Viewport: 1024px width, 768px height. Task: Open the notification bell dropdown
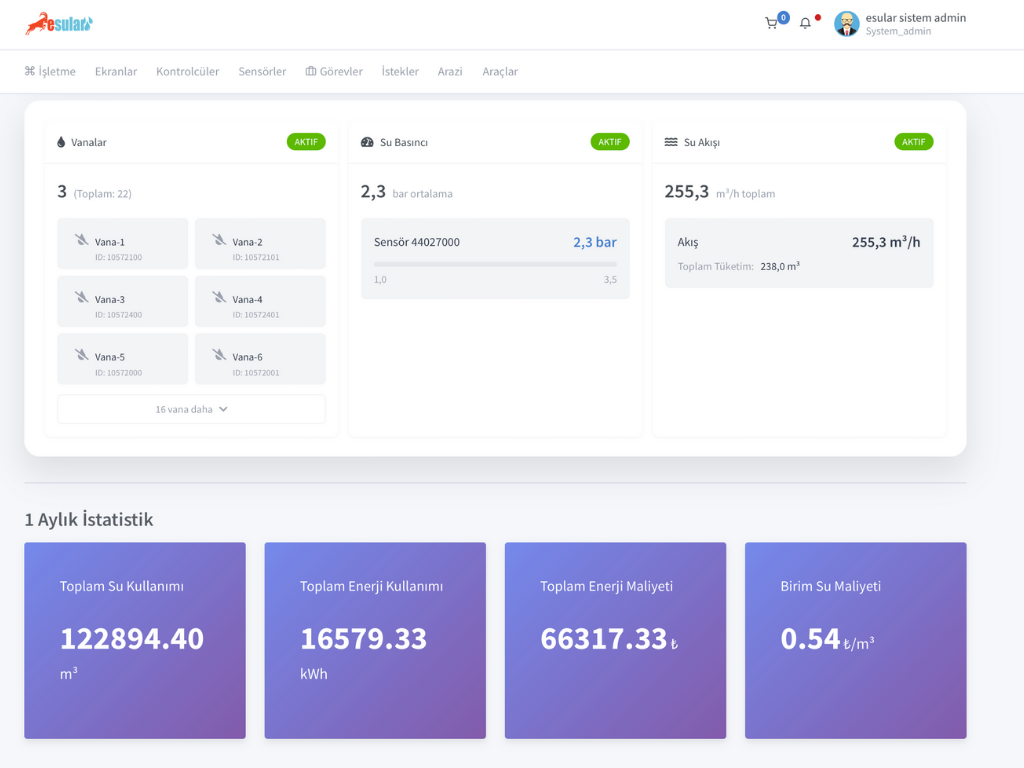[806, 23]
